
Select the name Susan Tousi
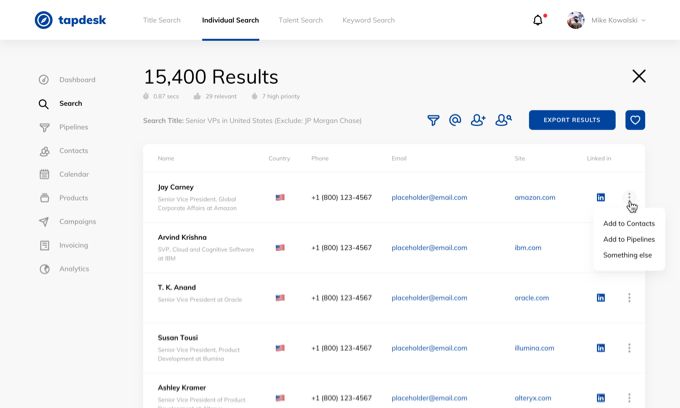coord(178,338)
